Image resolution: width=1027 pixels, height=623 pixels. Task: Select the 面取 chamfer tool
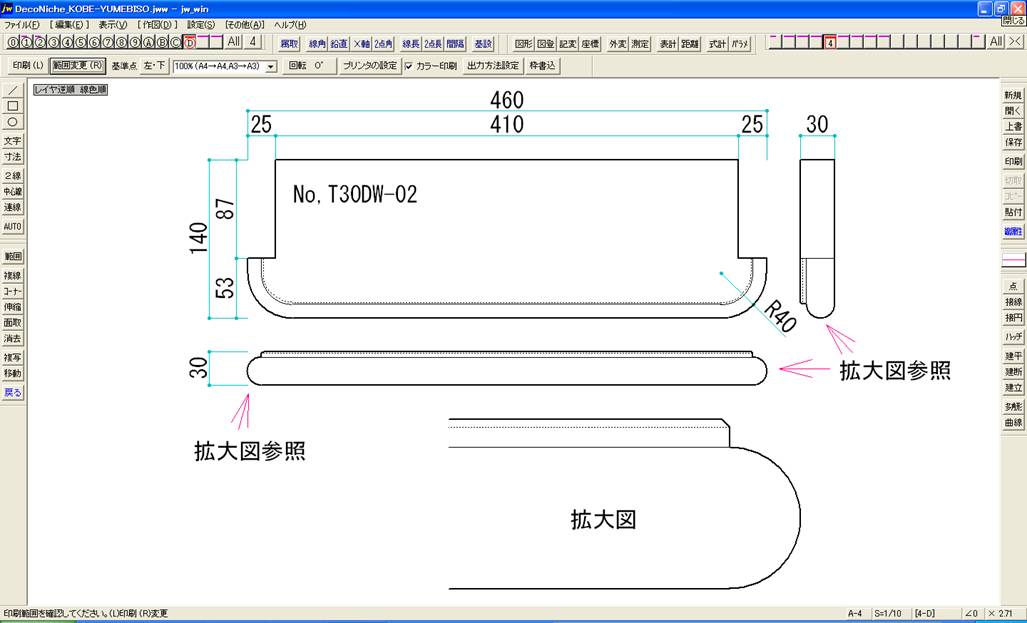[12, 322]
